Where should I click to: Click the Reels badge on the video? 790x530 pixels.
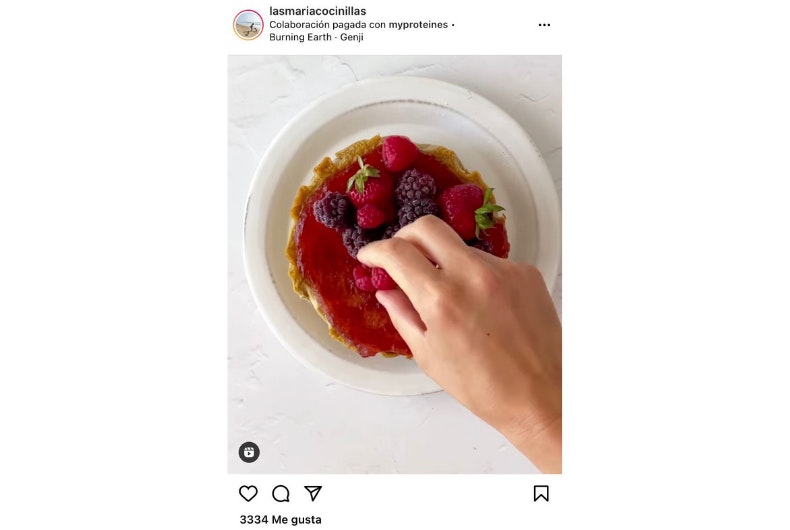[249, 452]
